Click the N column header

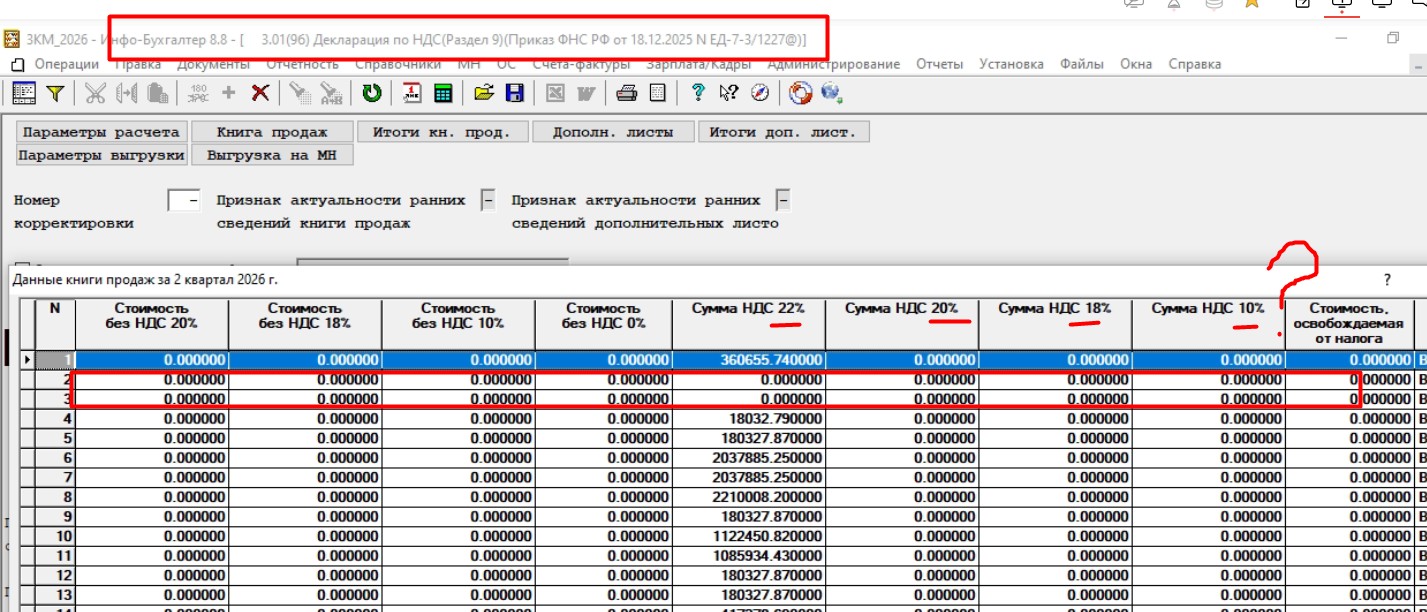pyautogui.click(x=55, y=324)
